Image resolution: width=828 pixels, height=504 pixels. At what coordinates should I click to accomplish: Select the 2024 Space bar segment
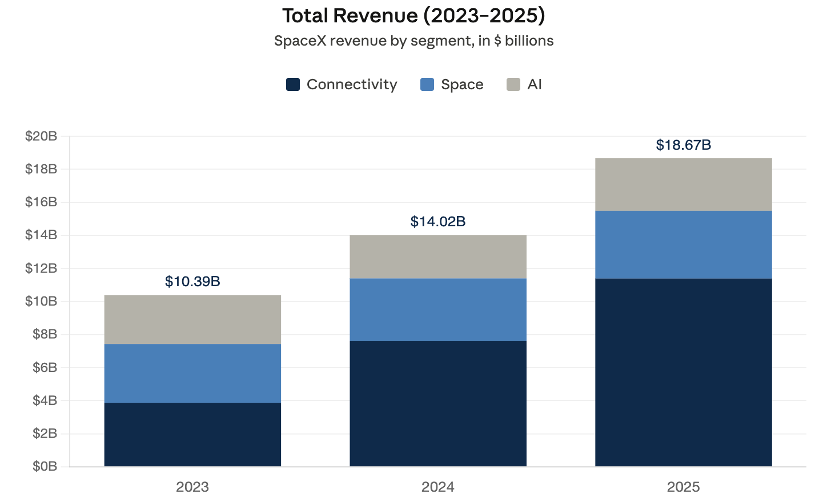(438, 310)
